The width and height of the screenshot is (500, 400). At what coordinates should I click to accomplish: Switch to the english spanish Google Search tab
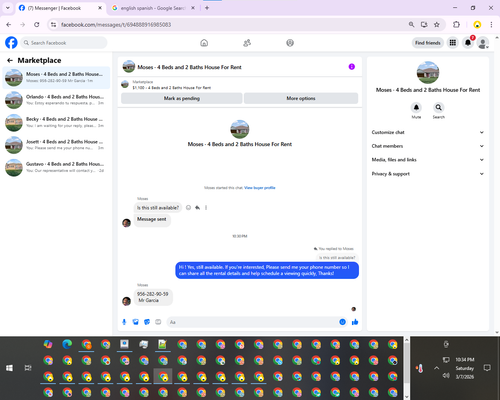(153, 8)
